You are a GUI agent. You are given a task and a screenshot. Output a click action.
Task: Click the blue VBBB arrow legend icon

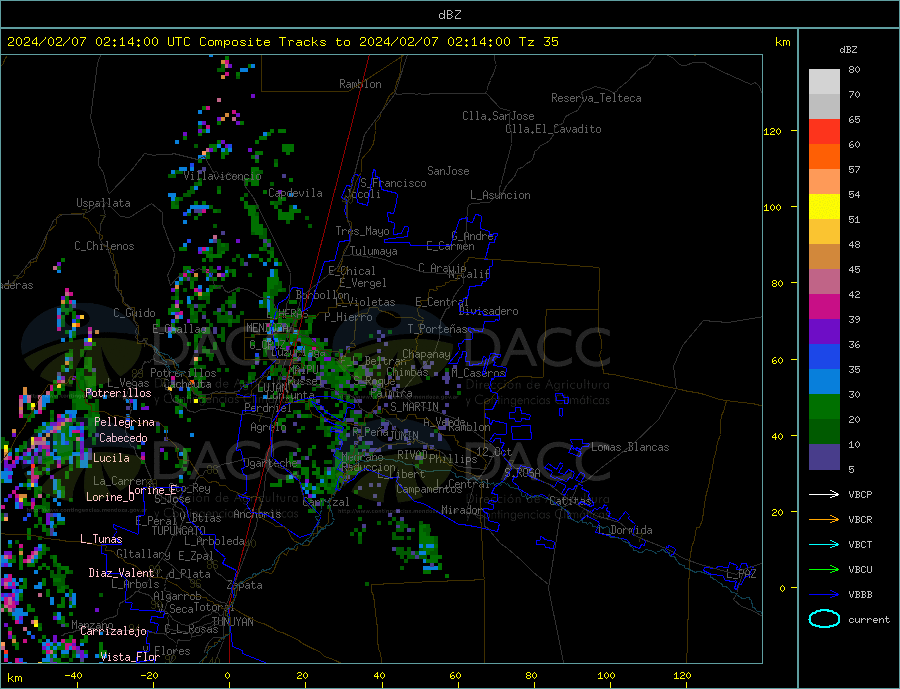pyautogui.click(x=824, y=595)
